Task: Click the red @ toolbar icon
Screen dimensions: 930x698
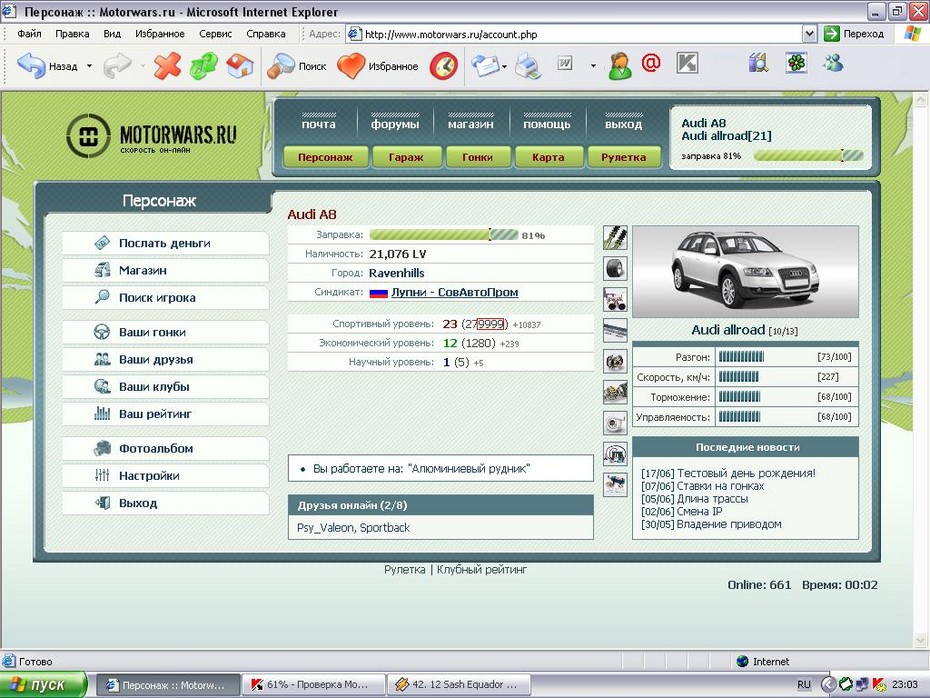Action: click(651, 62)
